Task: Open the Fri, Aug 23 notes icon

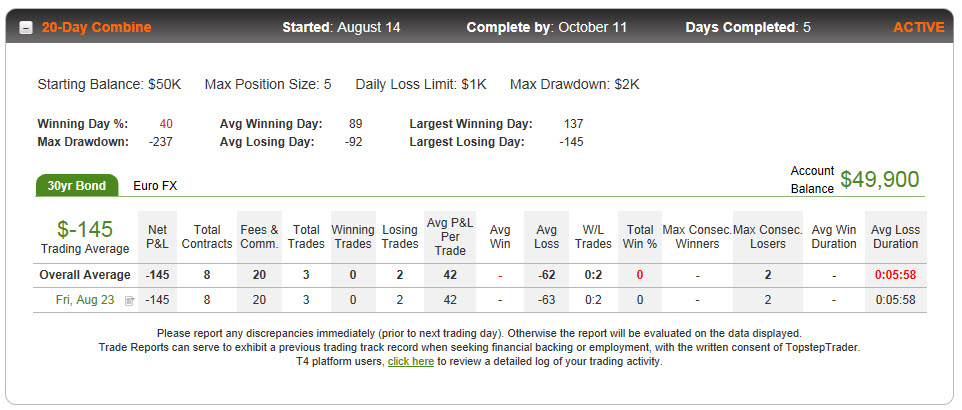Action: [129, 301]
